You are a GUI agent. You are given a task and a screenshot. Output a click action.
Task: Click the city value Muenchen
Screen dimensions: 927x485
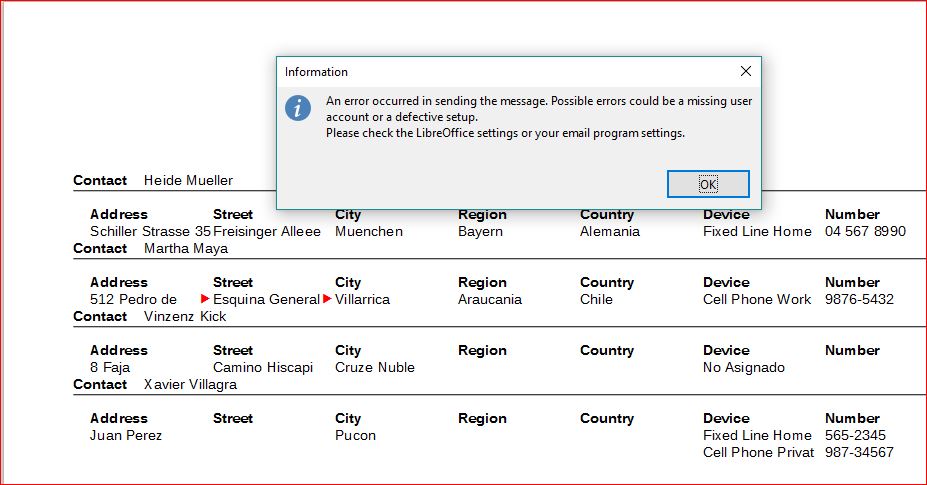tap(369, 232)
